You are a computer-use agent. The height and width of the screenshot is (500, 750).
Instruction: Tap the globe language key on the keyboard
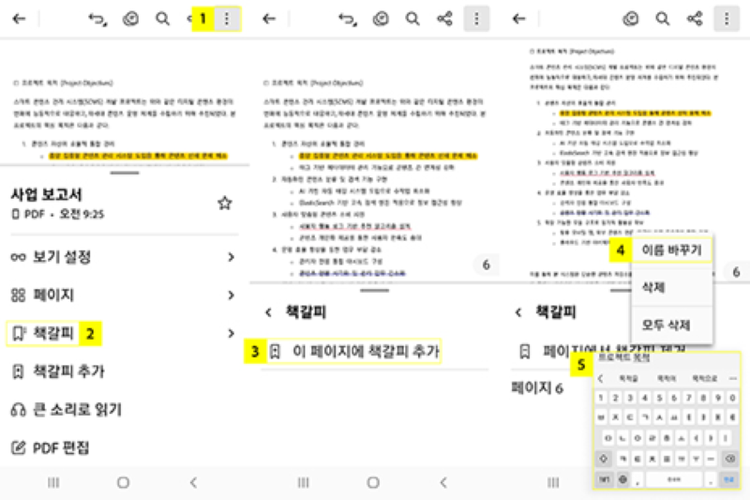[x=623, y=479]
